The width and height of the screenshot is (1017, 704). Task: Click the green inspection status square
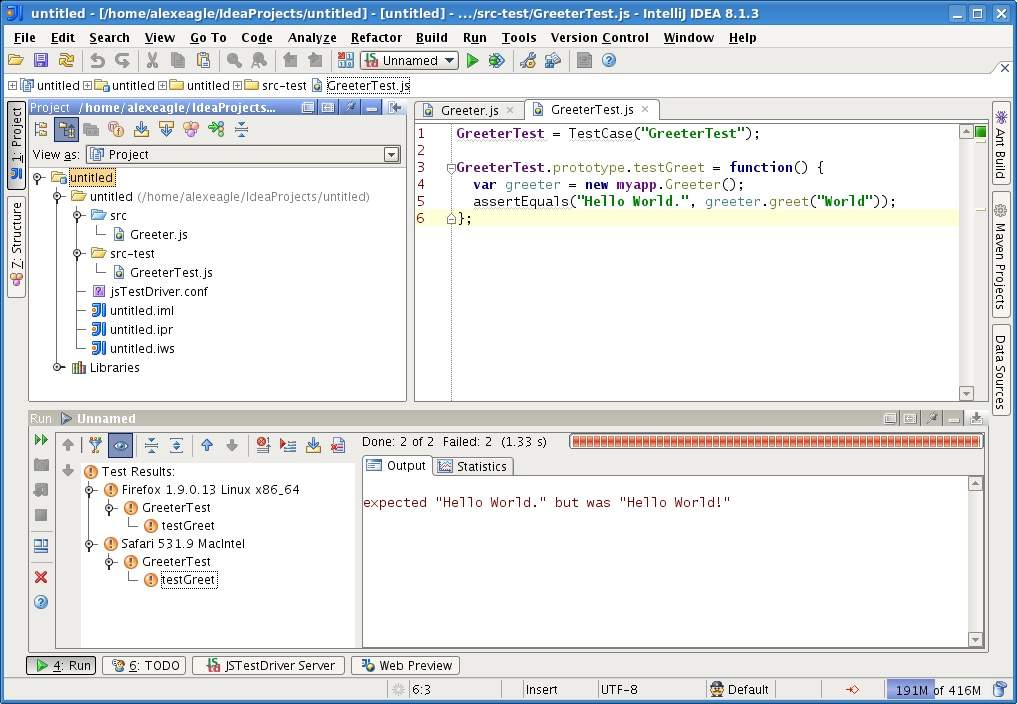[981, 132]
